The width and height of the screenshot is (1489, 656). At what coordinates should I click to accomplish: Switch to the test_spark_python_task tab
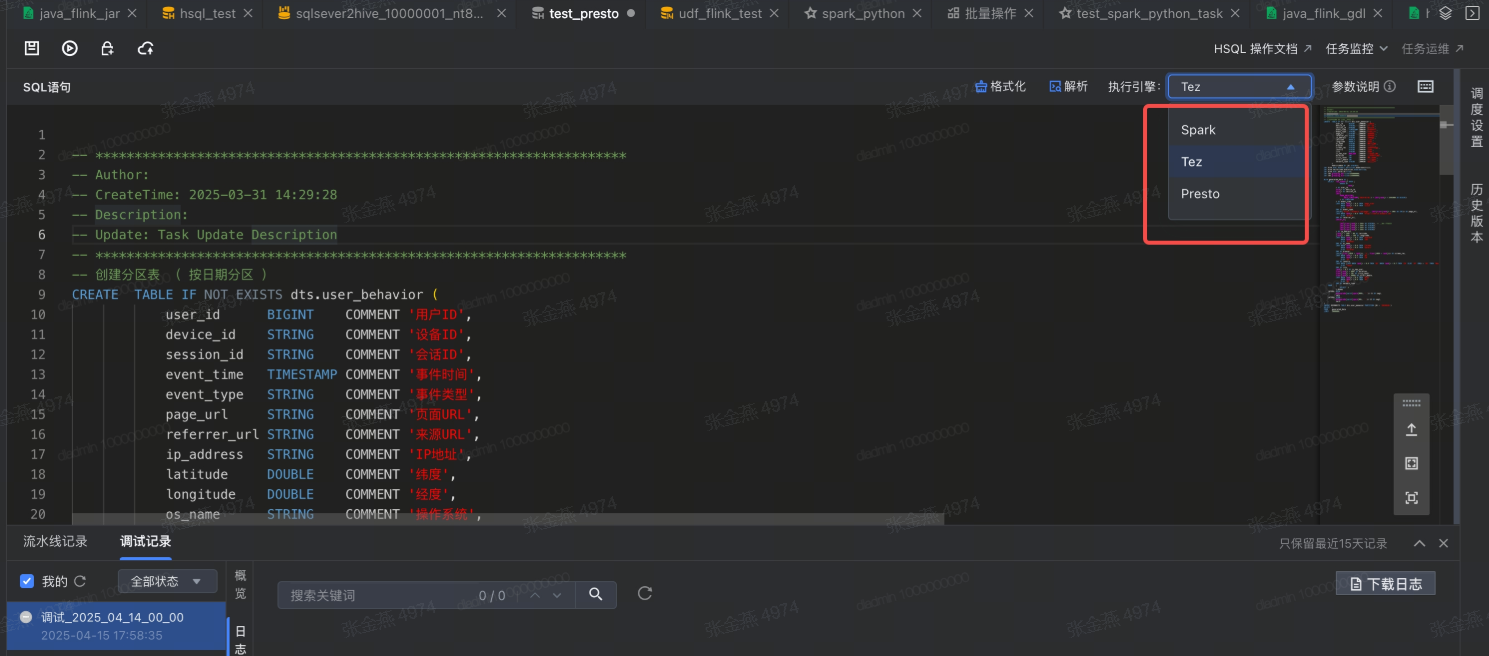[x=1149, y=14]
